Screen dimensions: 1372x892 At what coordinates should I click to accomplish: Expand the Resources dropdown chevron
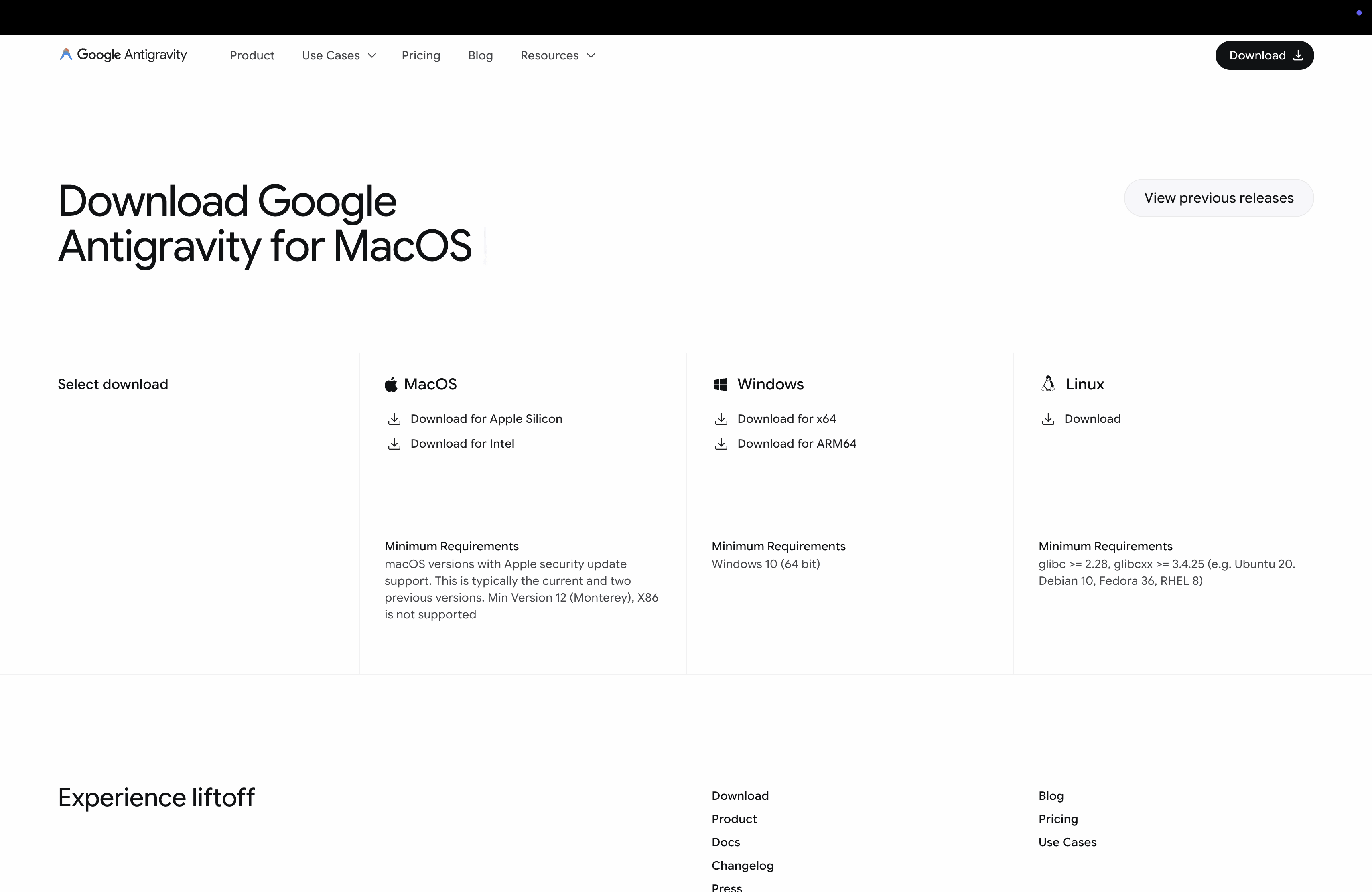tap(591, 55)
